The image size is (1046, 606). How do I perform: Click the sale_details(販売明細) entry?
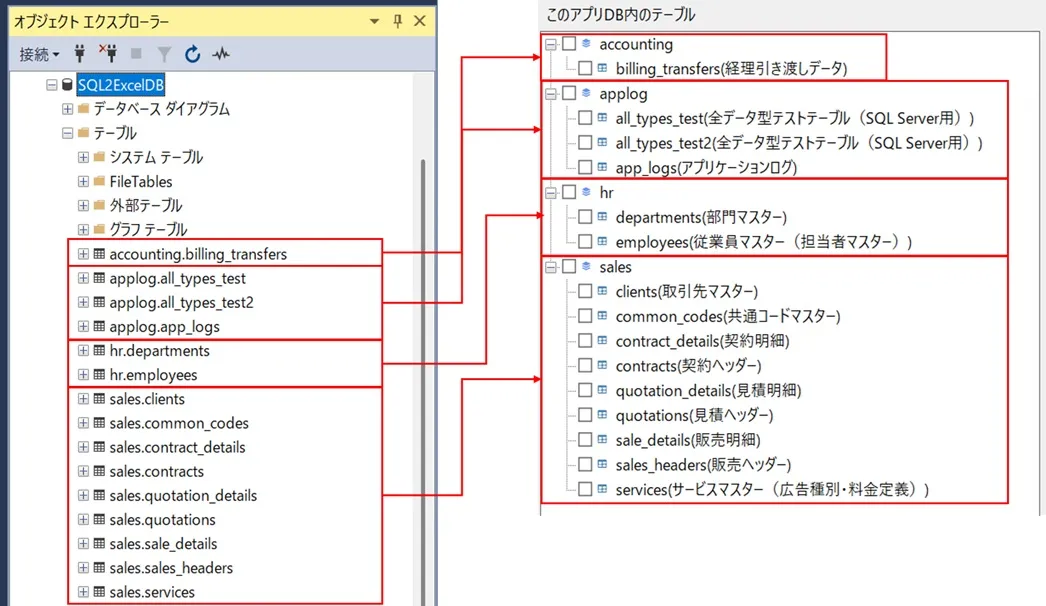tap(688, 440)
